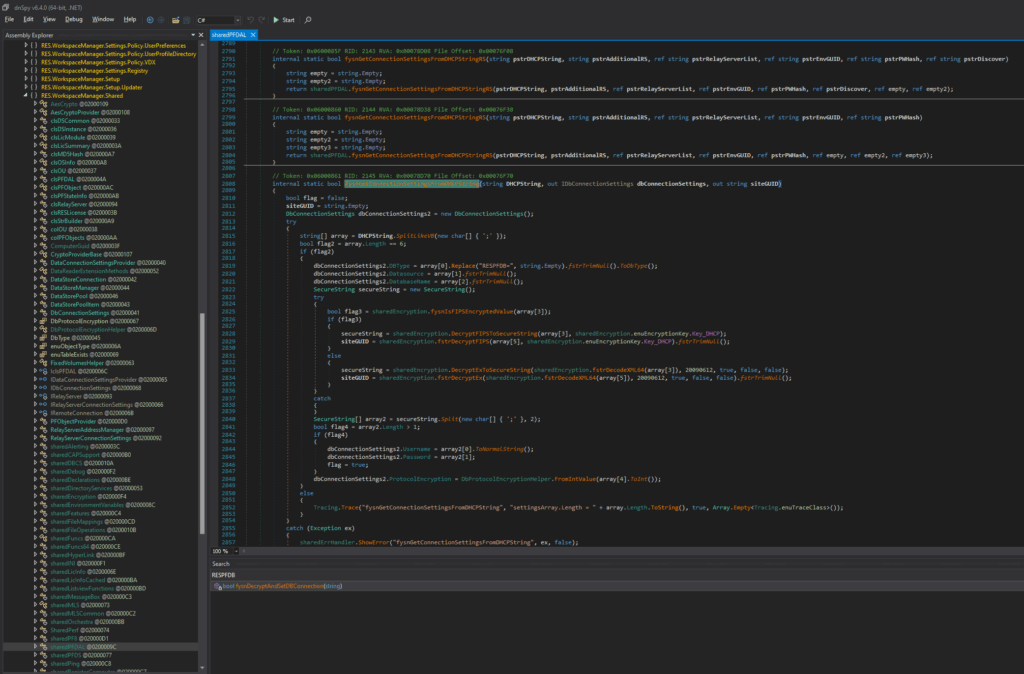Open search with the magnifier icon
Image resolution: width=1024 pixels, height=674 pixels.
pos(307,19)
